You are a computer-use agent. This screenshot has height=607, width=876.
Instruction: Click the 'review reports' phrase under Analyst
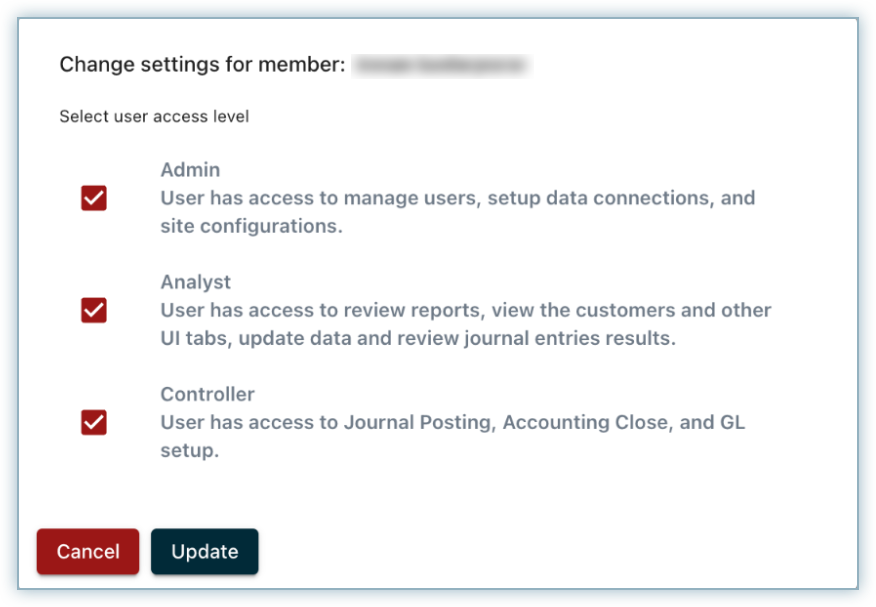(x=420, y=310)
